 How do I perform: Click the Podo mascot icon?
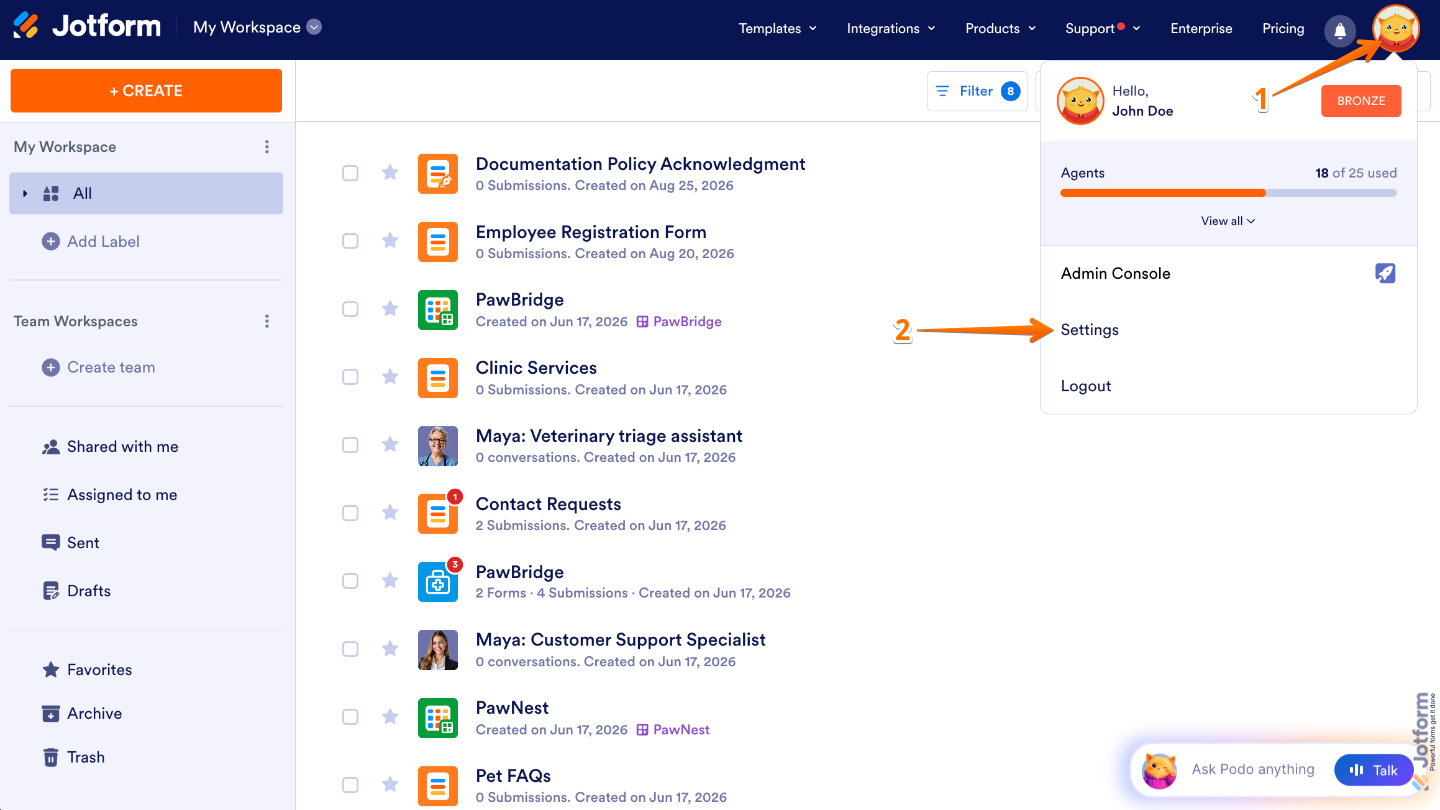(x=1160, y=770)
